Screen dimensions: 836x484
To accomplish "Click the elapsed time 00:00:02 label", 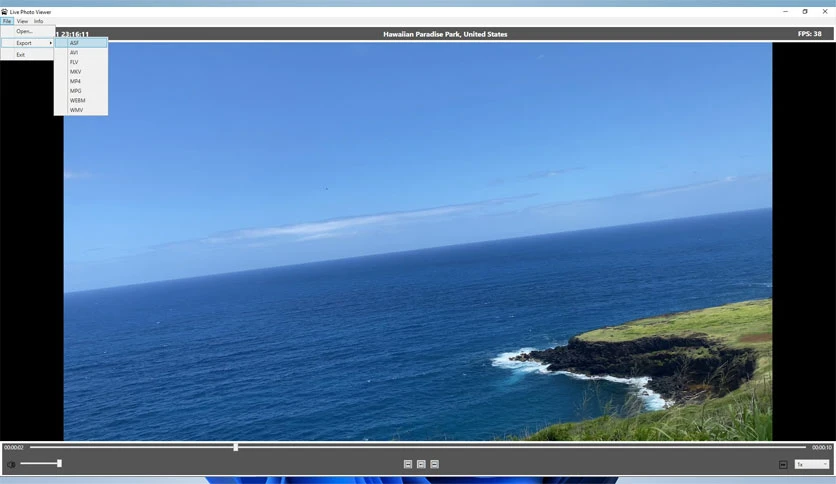I will pyautogui.click(x=13, y=447).
